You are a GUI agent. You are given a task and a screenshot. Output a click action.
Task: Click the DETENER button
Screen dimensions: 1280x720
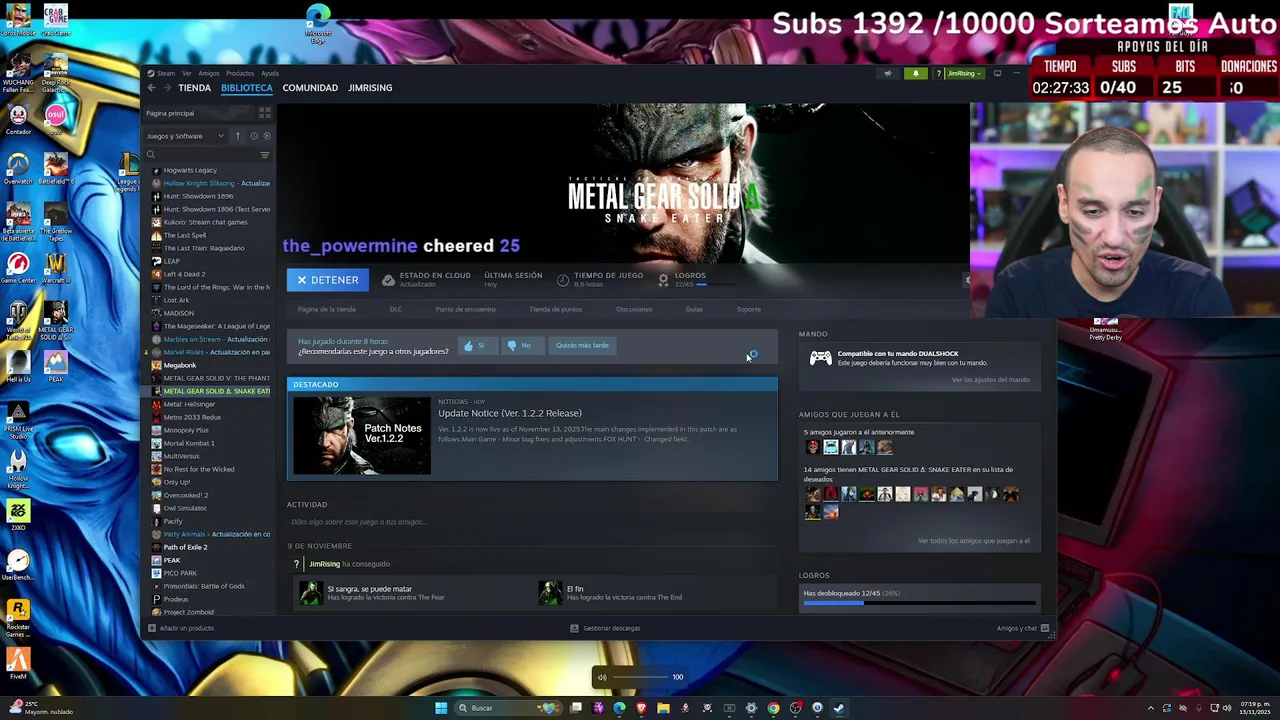pyautogui.click(x=328, y=280)
